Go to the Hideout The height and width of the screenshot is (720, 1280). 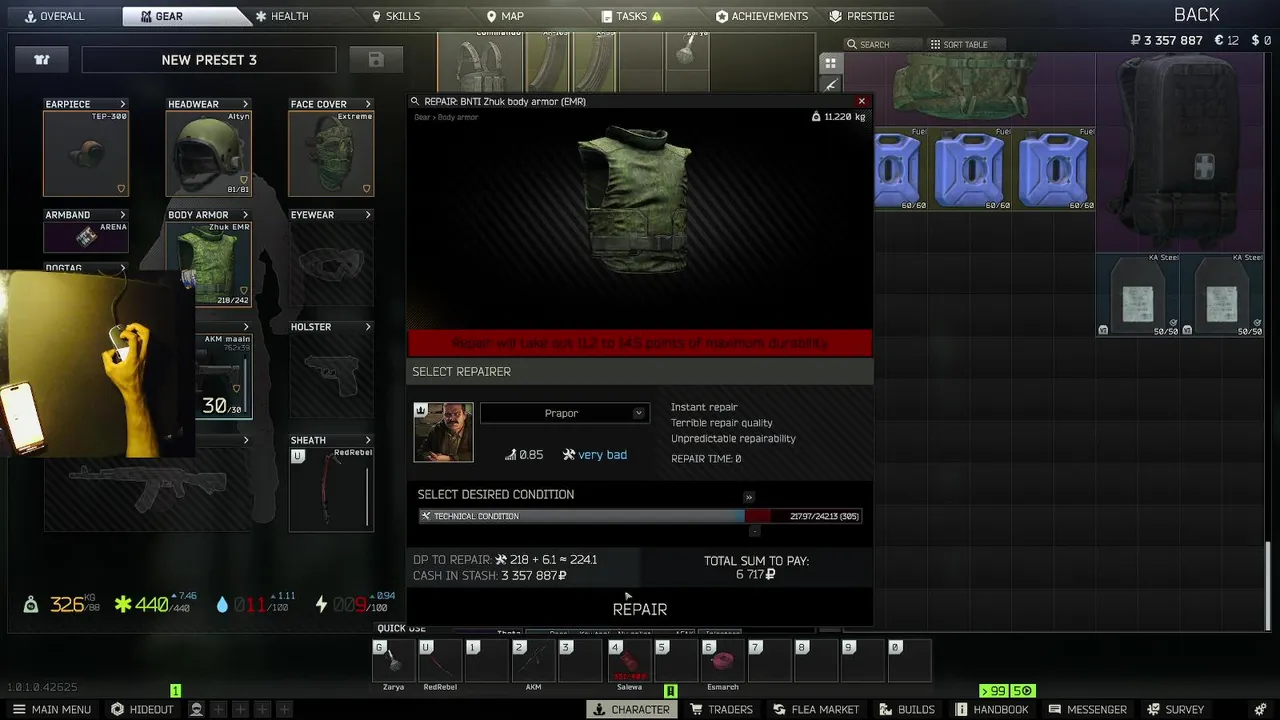click(142, 709)
